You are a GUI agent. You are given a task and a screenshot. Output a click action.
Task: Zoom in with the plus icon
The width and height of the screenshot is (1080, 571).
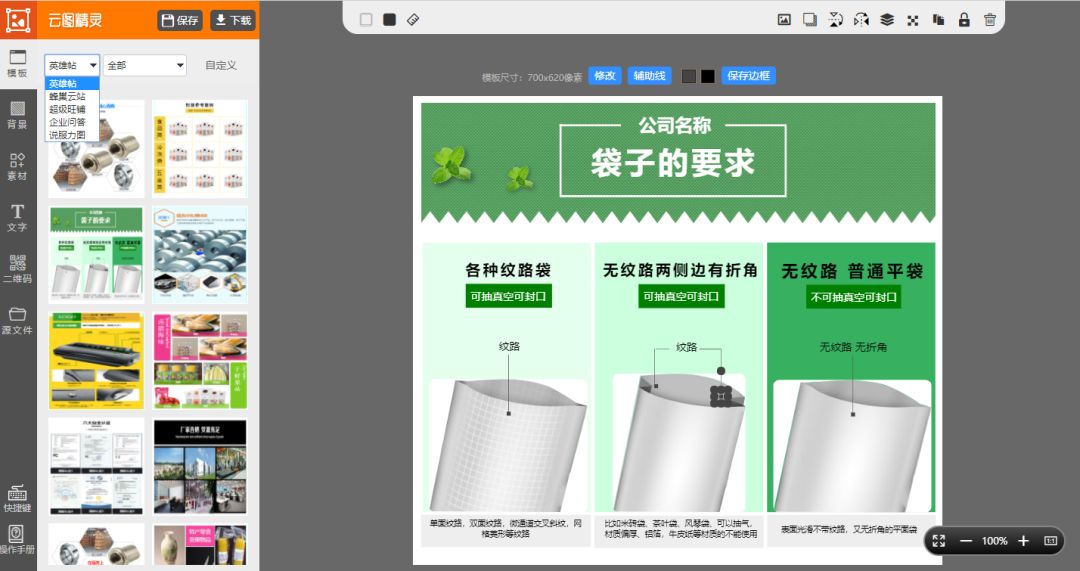1024,541
